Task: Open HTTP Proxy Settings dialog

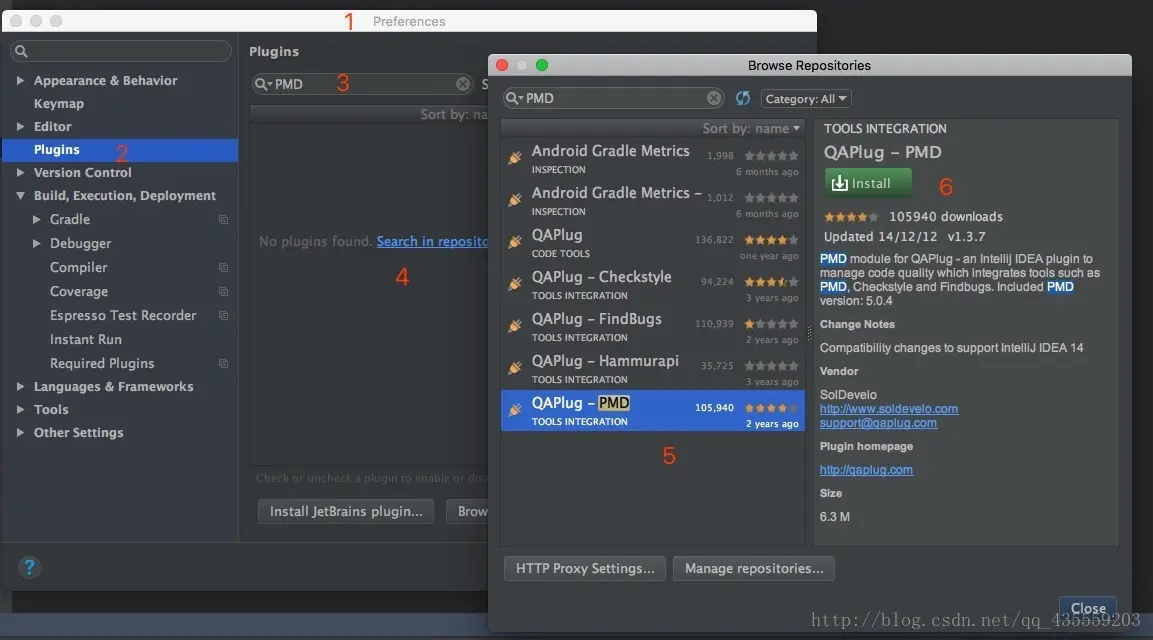Action: coord(585,568)
